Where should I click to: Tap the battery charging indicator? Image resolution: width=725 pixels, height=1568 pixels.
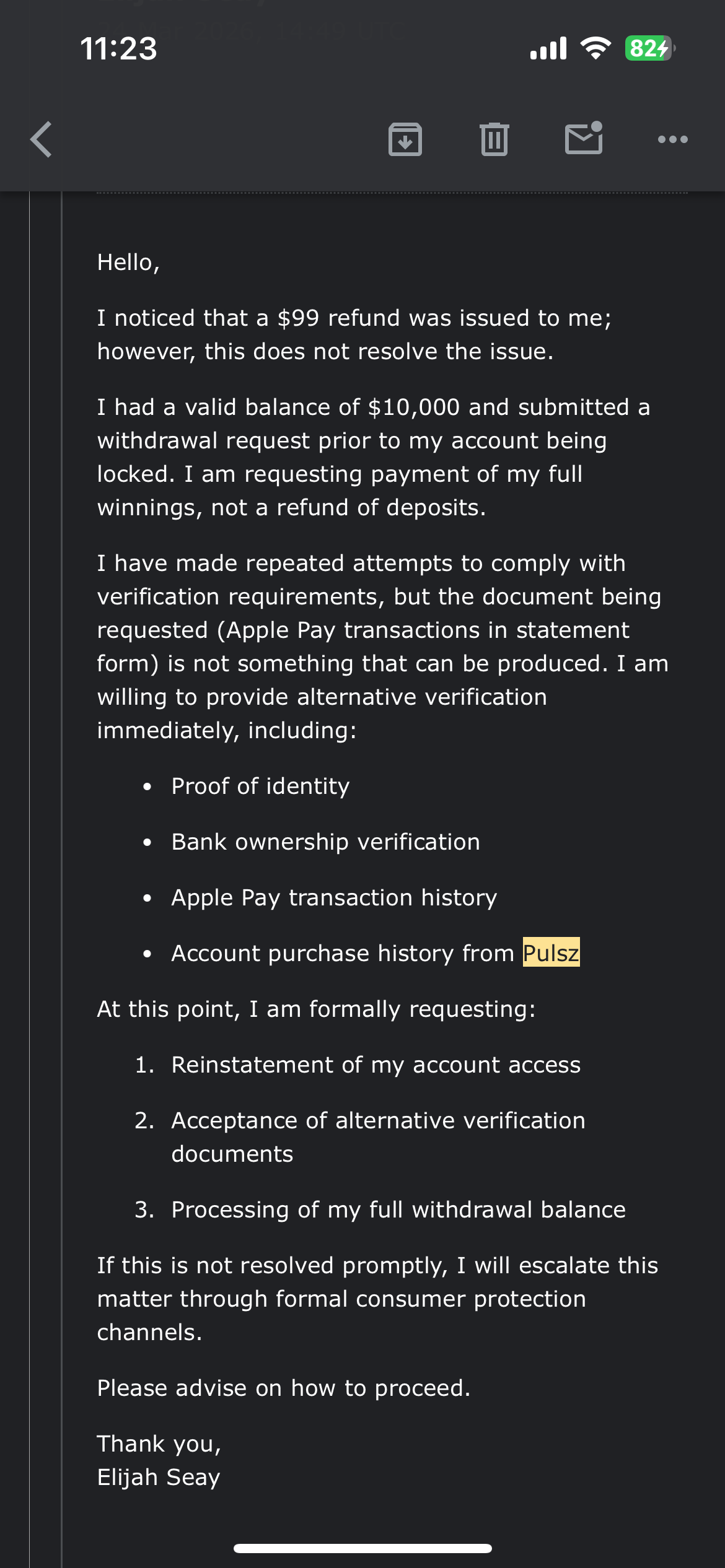pos(649,48)
